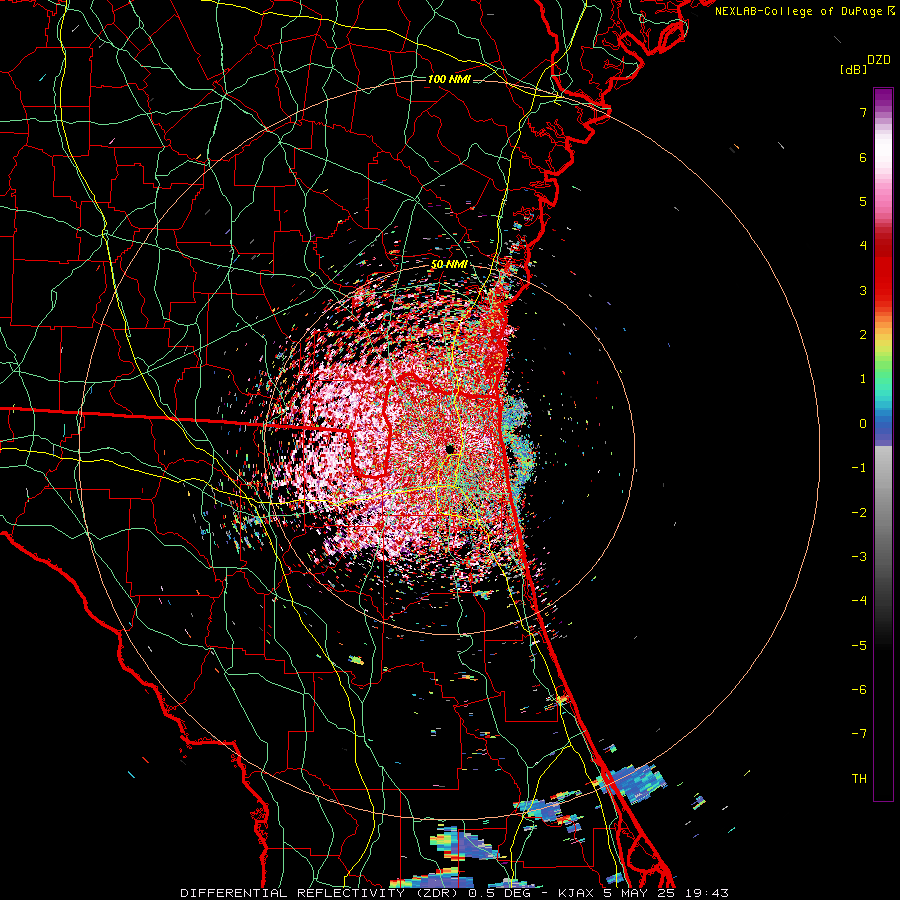This screenshot has width=900, height=900.
Task: Click the [dB] units label
Action: (x=854, y=69)
